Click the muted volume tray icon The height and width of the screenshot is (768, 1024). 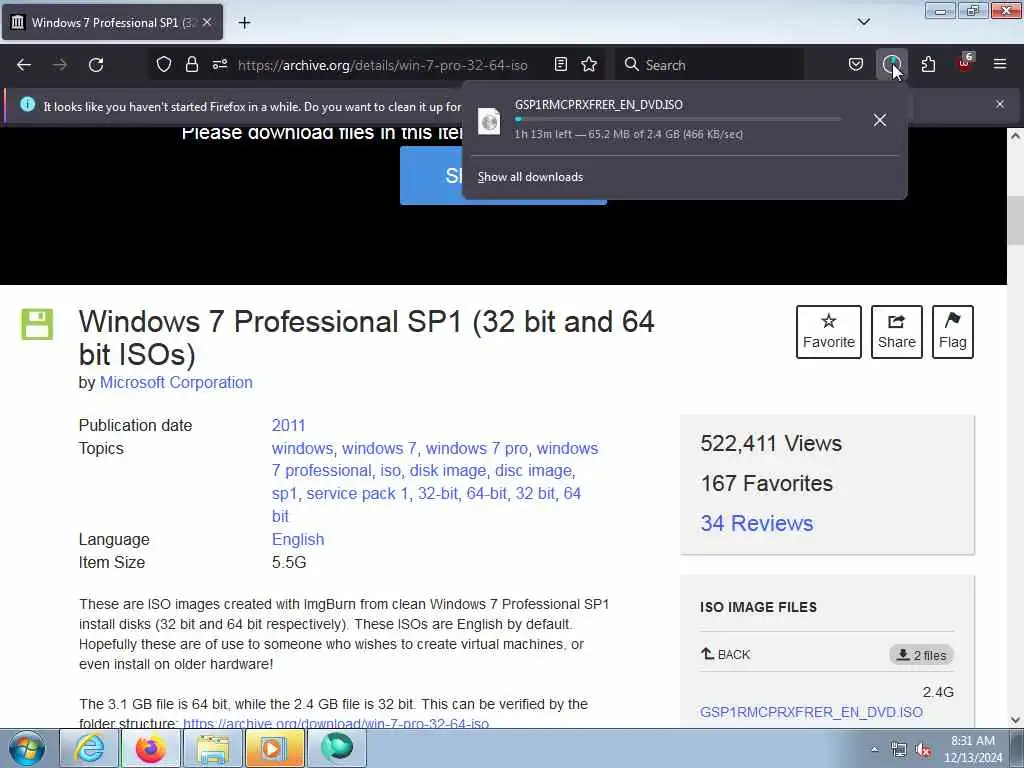click(x=923, y=750)
